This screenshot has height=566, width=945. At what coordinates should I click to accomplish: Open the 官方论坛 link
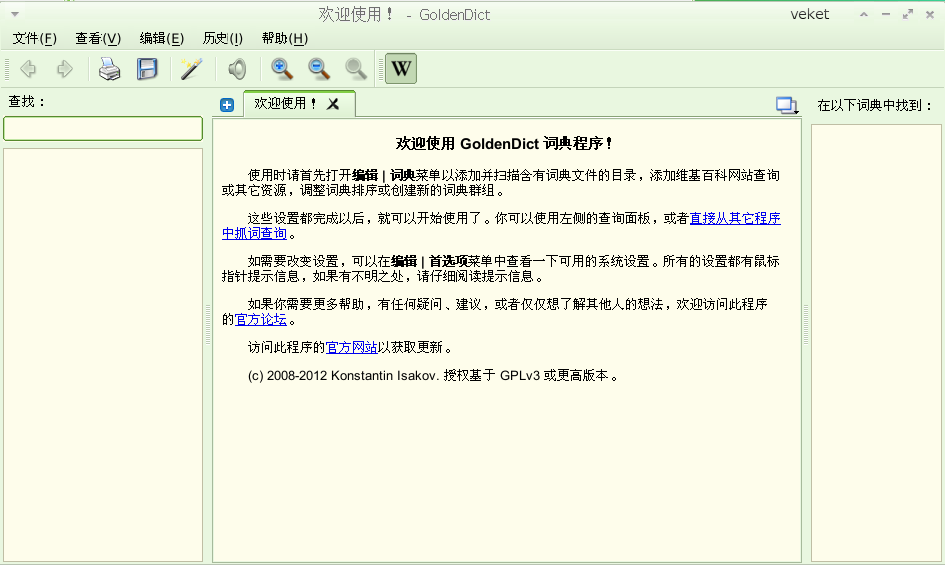pos(260,319)
